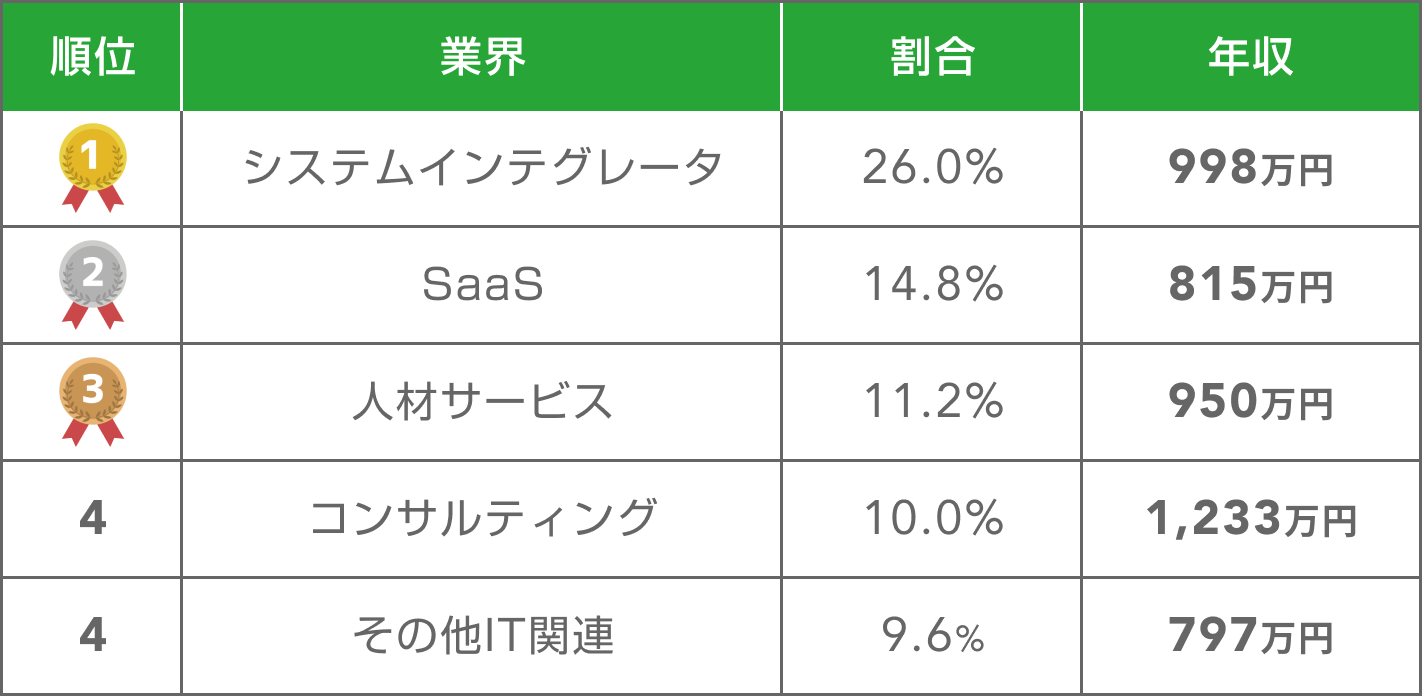Click the コンサルティング industry cell

tap(482, 519)
